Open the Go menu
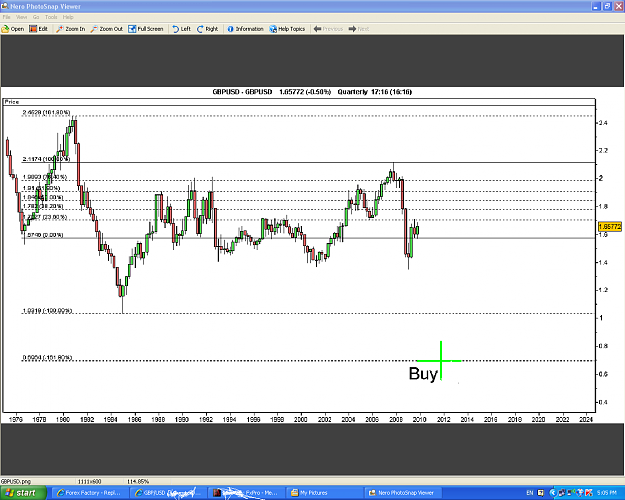Viewport: 625px width, 500px height. pyautogui.click(x=36, y=17)
